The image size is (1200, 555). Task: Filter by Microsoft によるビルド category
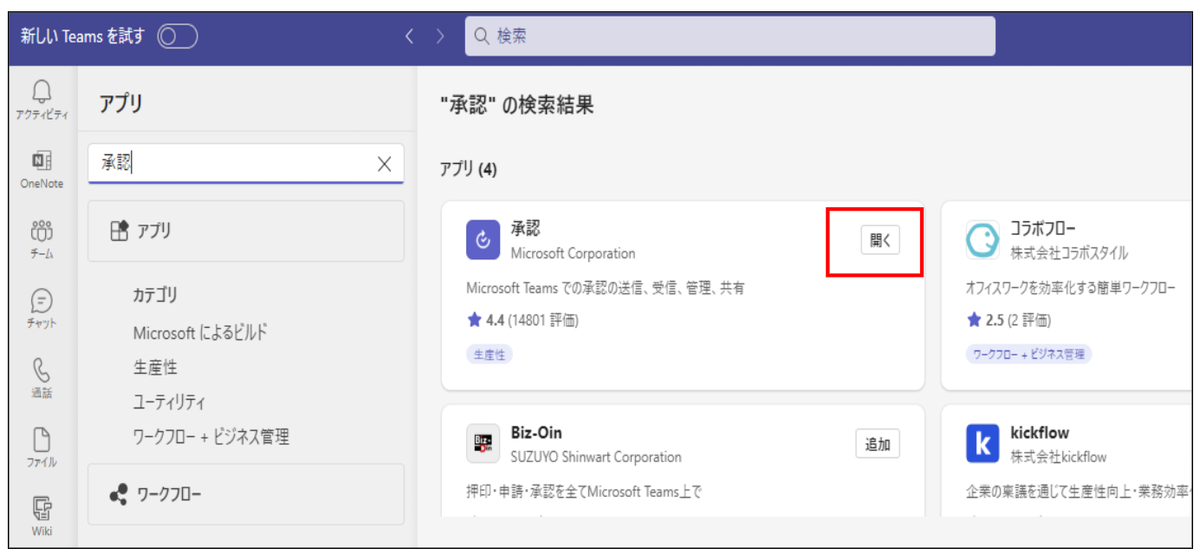tap(200, 333)
